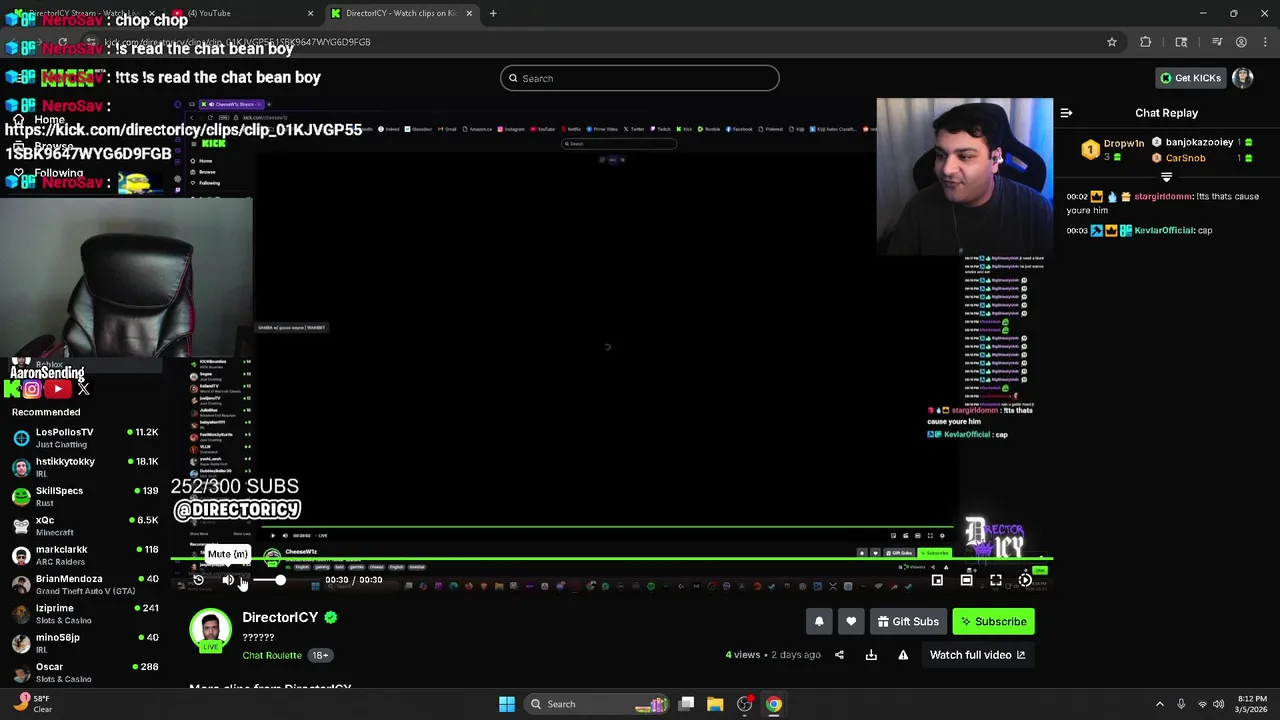Click the Gift Subs button

(x=908, y=622)
